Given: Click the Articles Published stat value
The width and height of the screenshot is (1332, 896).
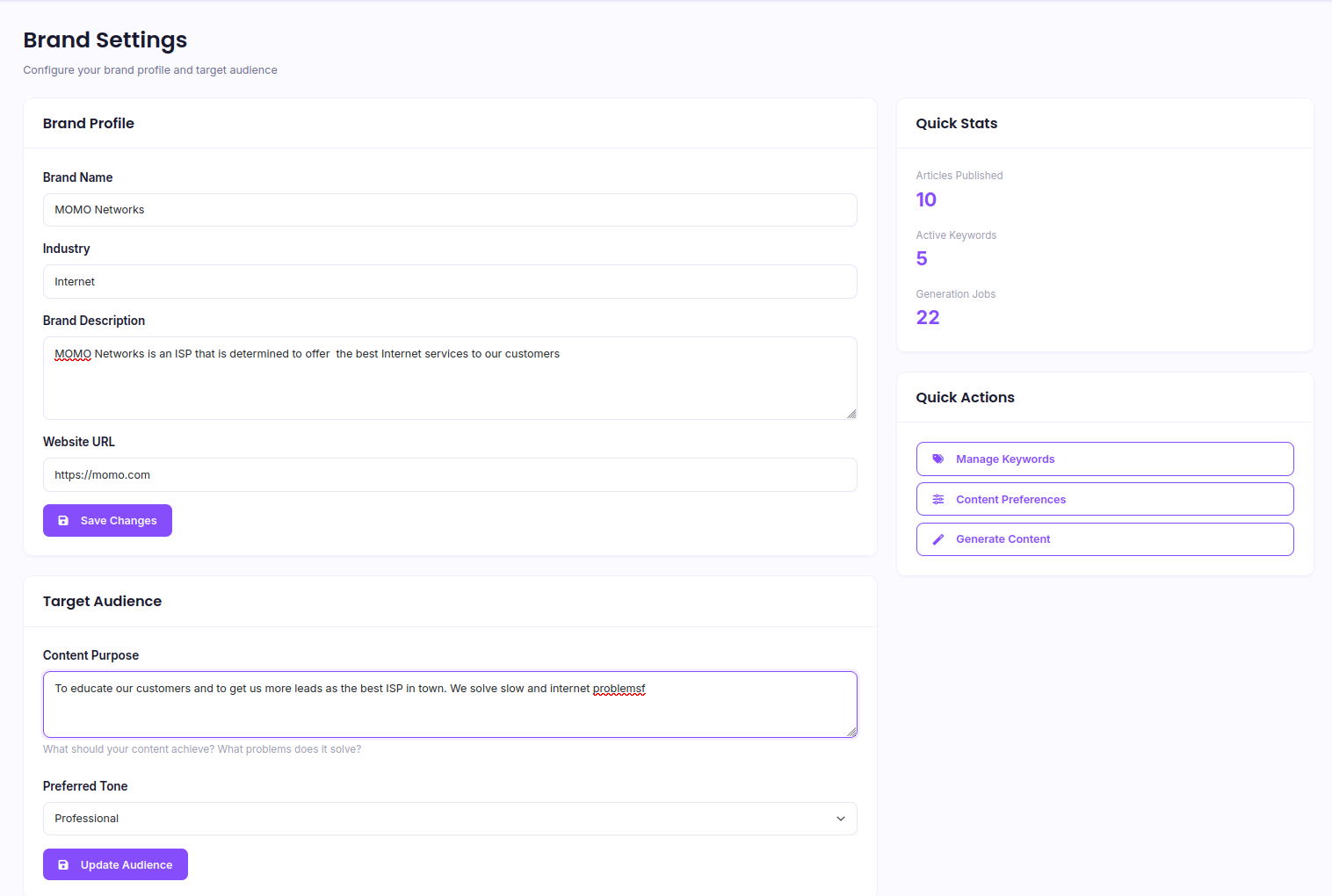Looking at the screenshot, I should 926,199.
